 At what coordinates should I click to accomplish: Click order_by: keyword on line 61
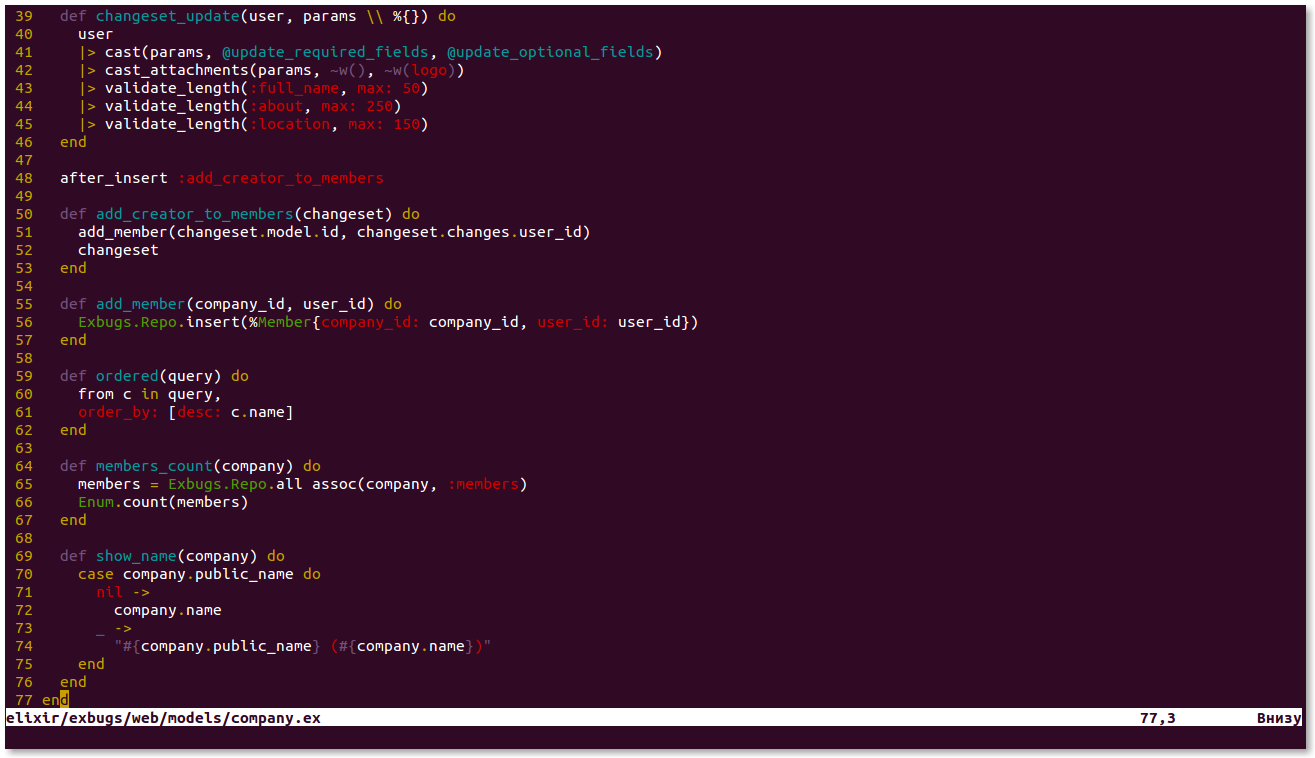[118, 412]
